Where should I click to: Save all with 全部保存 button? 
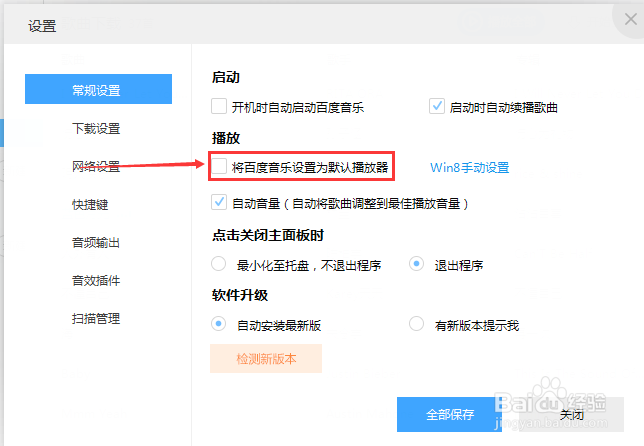tap(449, 414)
